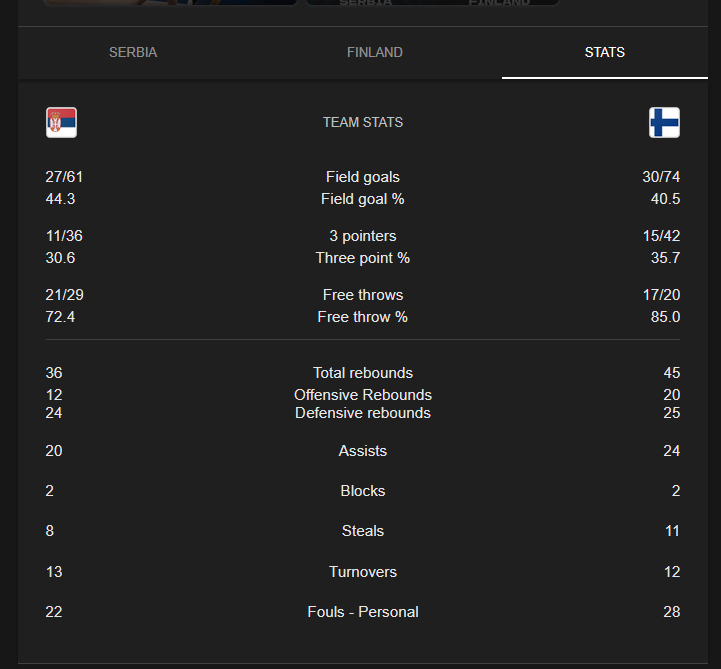Image resolution: width=721 pixels, height=669 pixels.
Task: Click the Fouls - Personal label
Action: (x=363, y=612)
